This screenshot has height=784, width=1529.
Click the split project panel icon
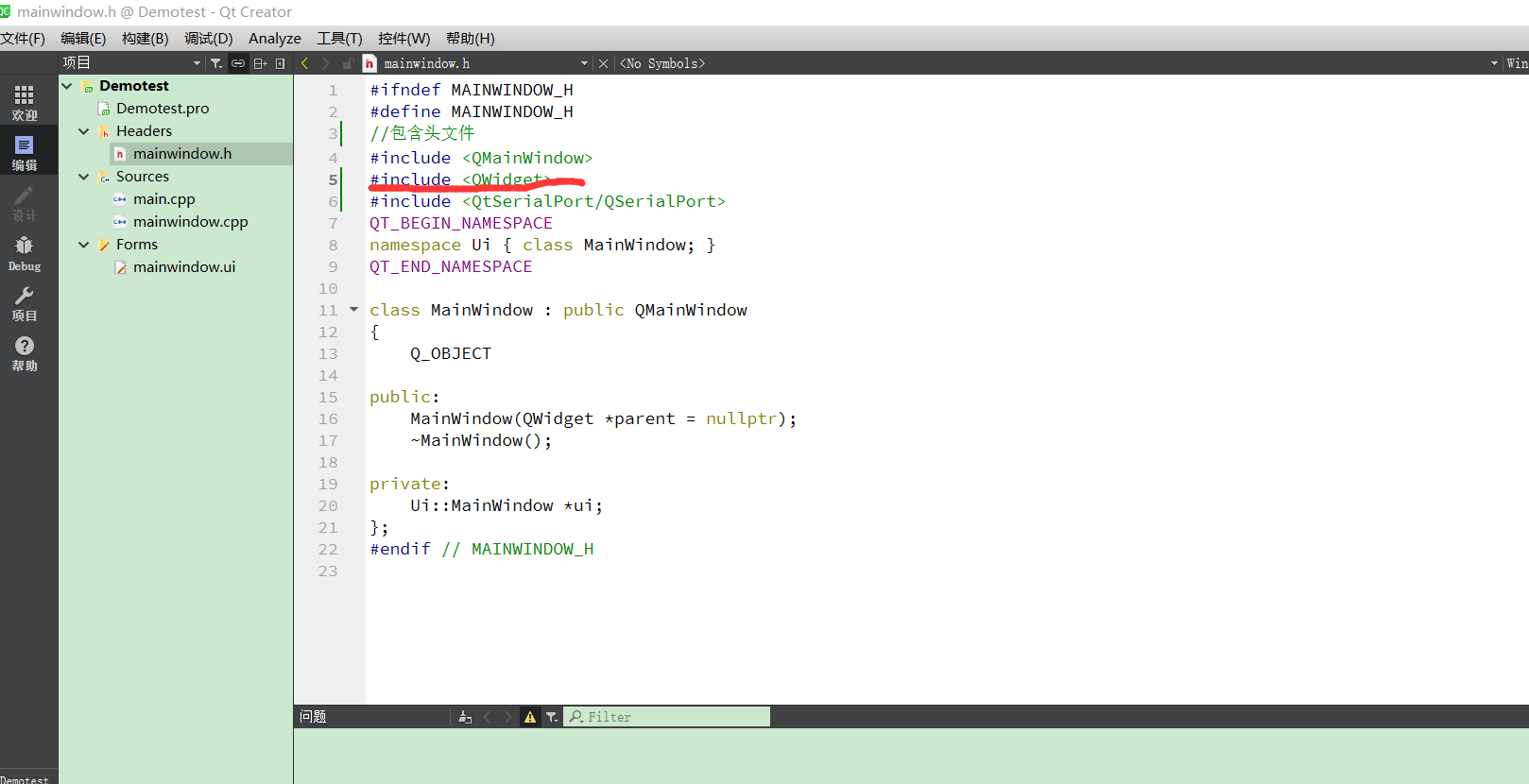click(260, 63)
